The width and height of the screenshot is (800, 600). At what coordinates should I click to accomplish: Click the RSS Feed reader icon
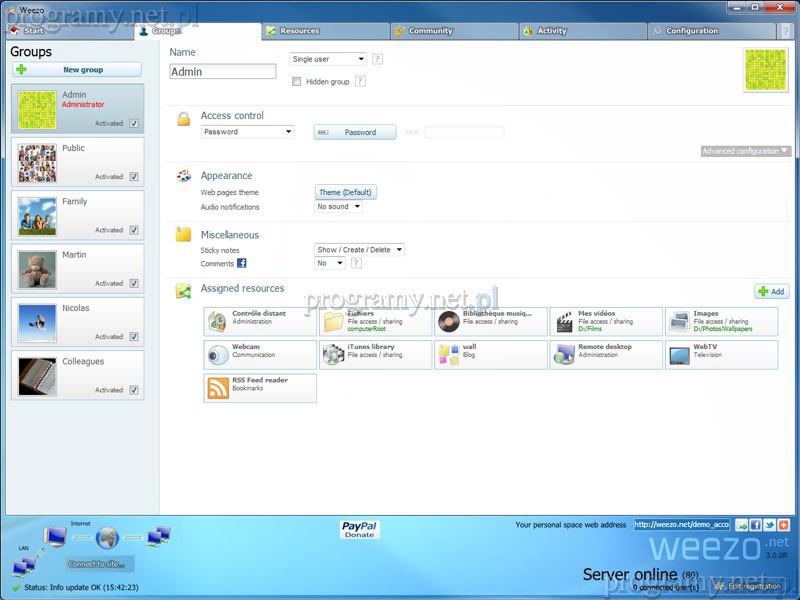[x=218, y=388]
